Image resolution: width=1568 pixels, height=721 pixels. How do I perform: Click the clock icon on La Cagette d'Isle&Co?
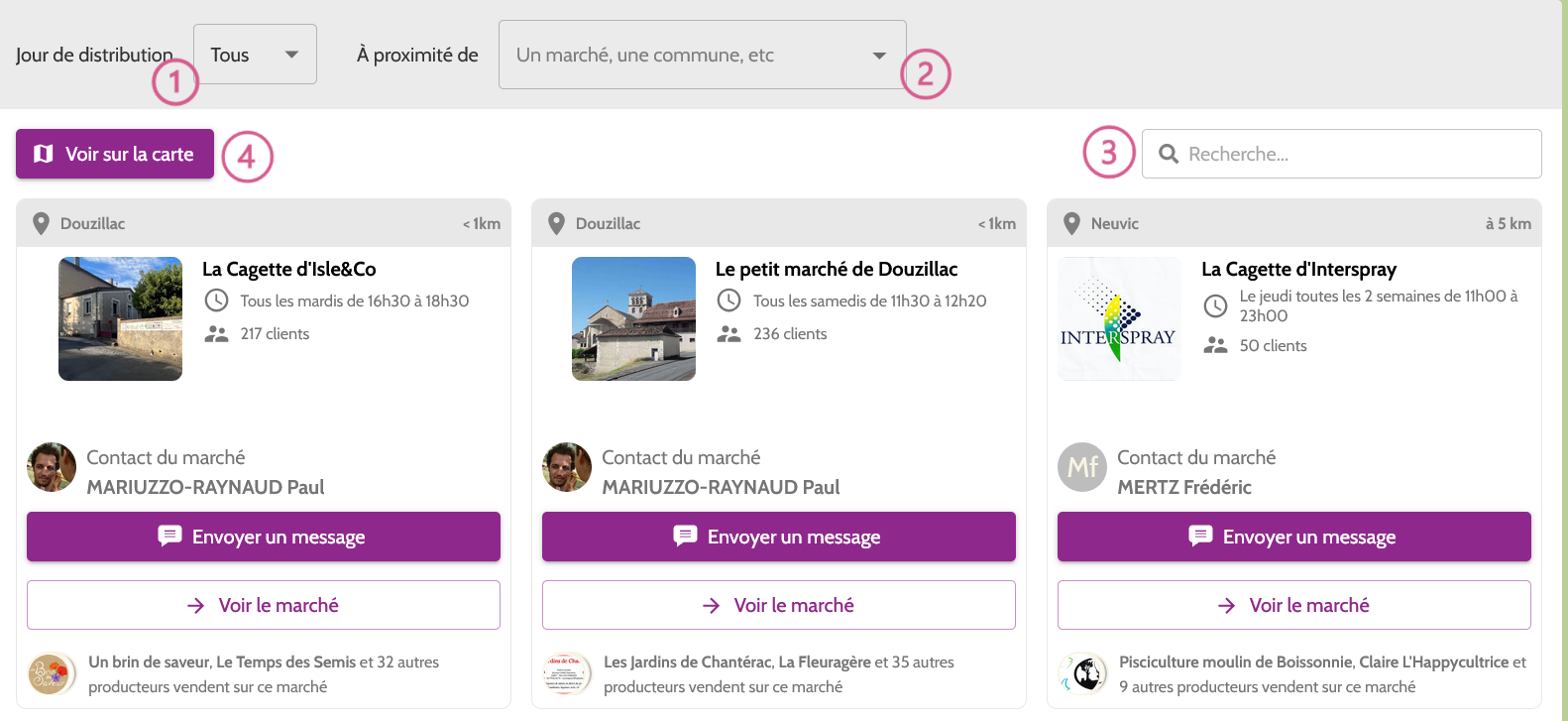(x=216, y=300)
